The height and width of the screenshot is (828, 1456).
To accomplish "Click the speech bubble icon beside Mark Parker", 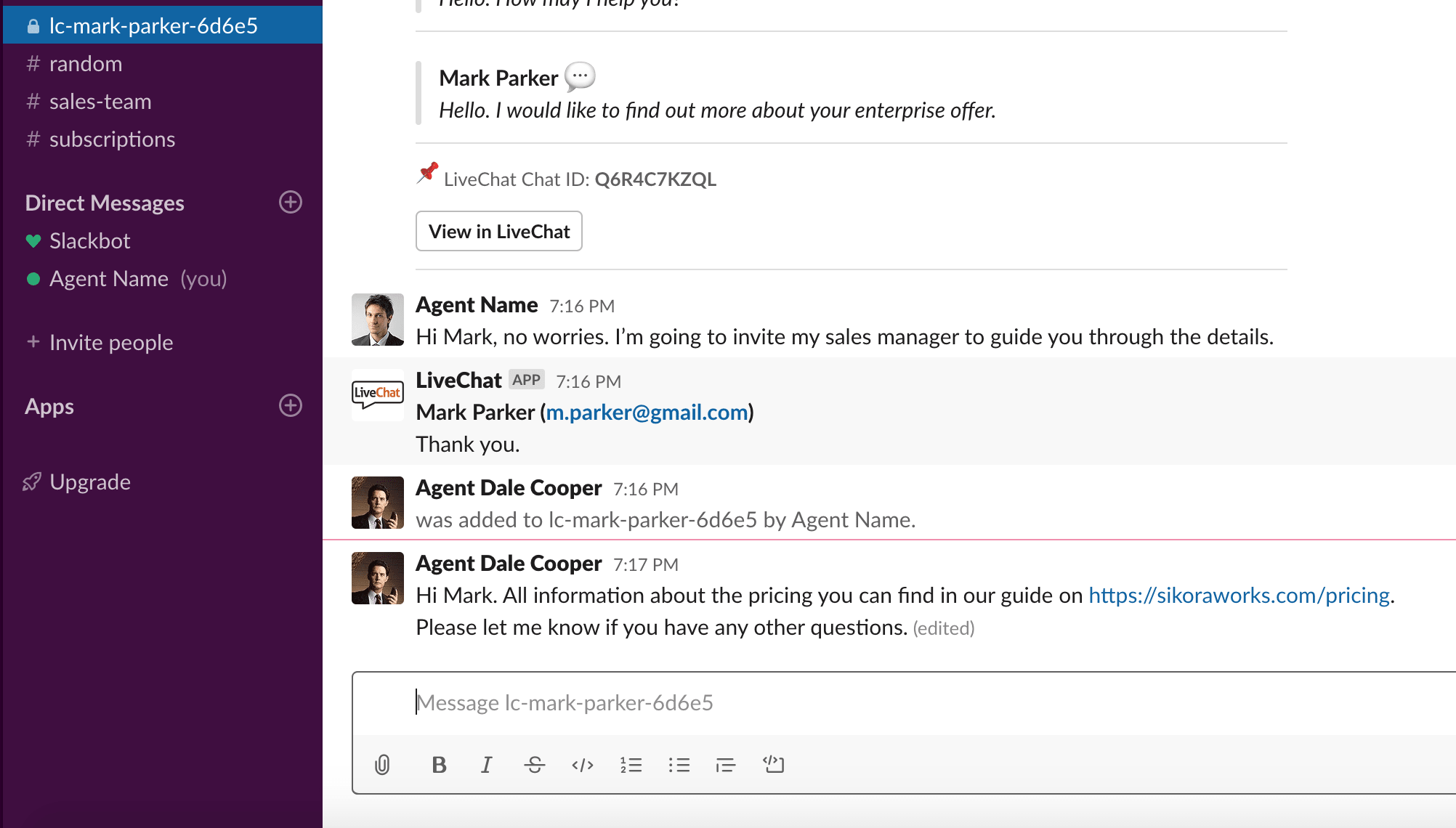I will coord(580,76).
